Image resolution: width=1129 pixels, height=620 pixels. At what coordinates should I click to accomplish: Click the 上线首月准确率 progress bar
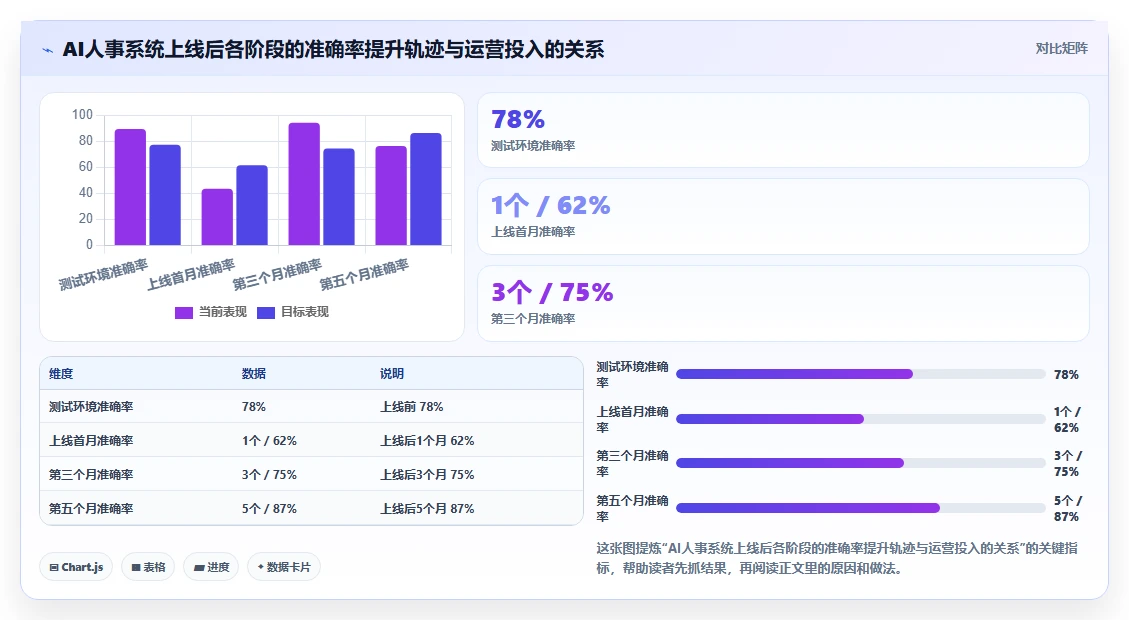point(860,419)
